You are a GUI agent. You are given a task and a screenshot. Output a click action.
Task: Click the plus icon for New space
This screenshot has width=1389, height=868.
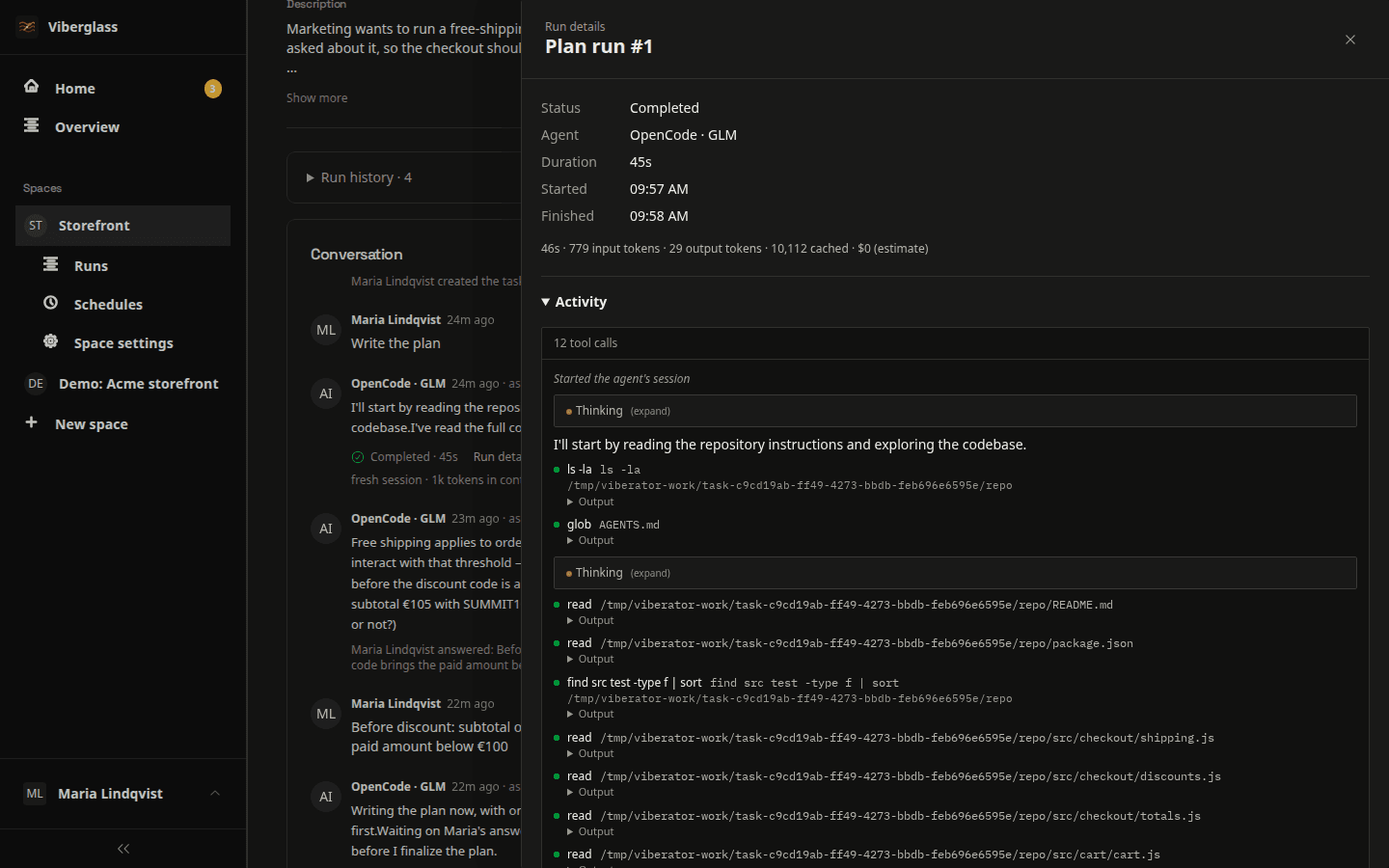tap(32, 422)
